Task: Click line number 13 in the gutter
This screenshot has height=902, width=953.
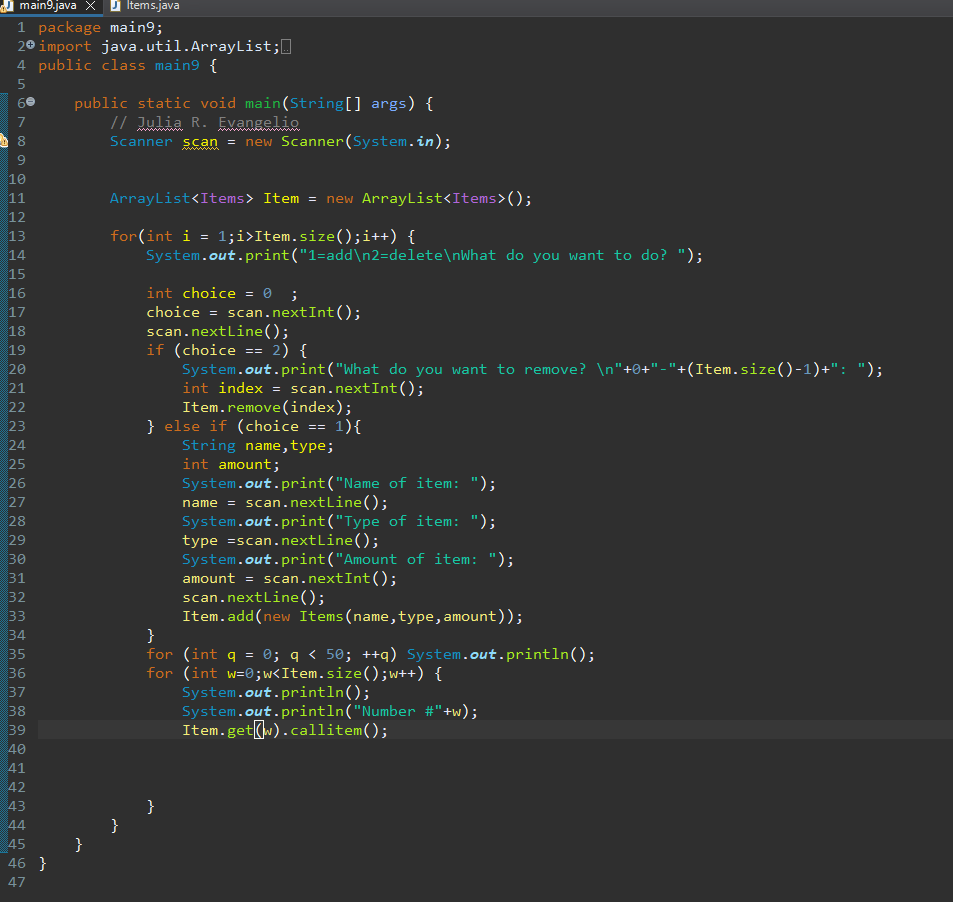Action: point(17,236)
